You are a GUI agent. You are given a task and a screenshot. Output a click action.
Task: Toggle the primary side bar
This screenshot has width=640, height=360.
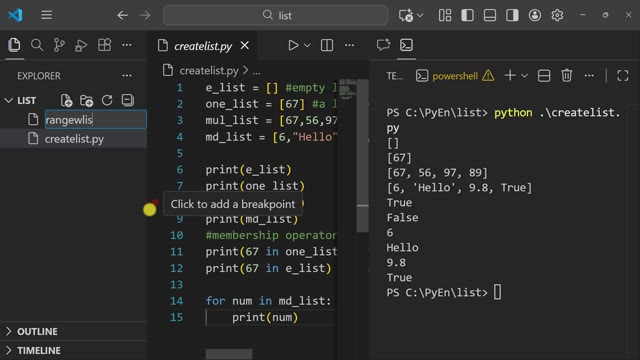[x=467, y=16]
